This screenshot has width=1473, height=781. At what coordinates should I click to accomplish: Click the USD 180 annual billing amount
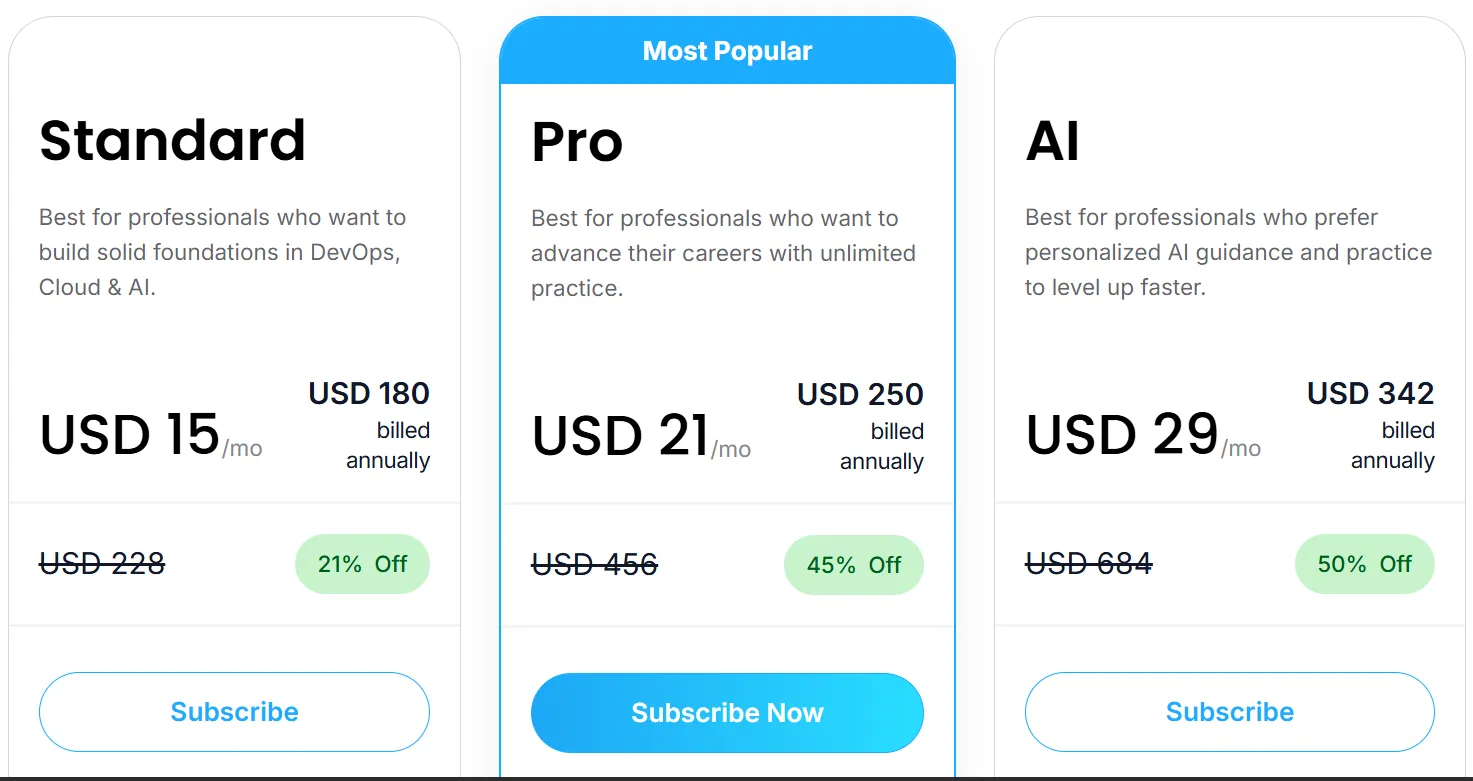tap(369, 394)
